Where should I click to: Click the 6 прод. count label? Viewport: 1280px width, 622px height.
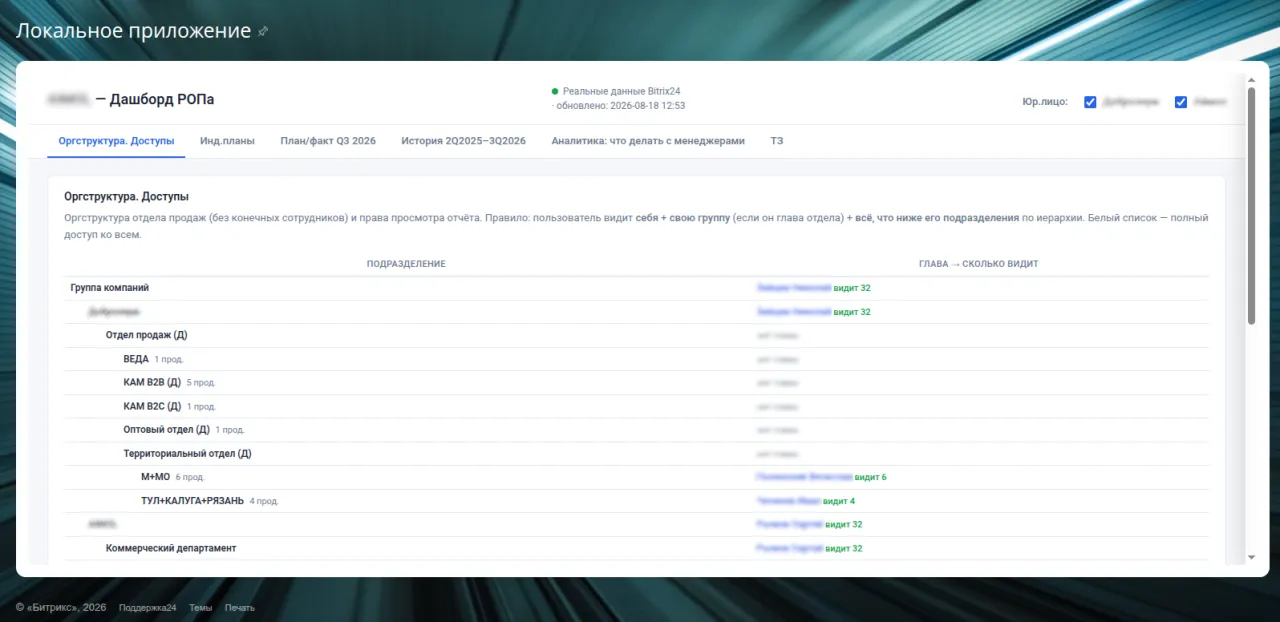pos(190,478)
